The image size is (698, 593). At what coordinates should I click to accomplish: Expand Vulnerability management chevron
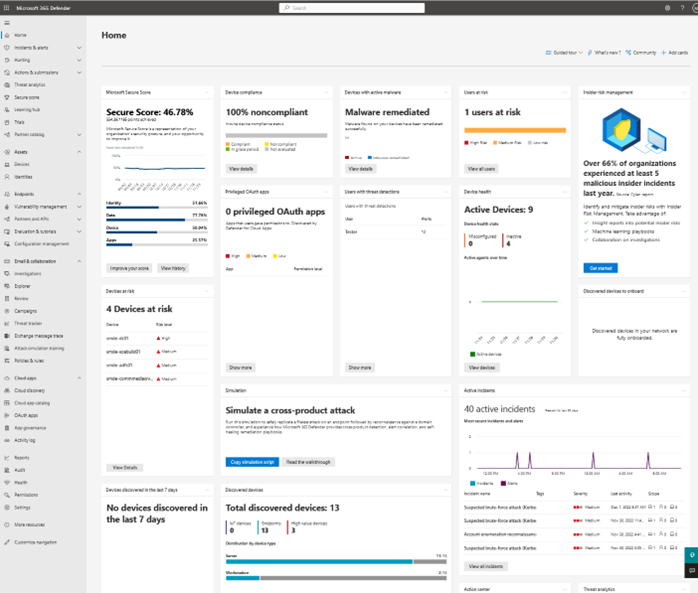79,207
